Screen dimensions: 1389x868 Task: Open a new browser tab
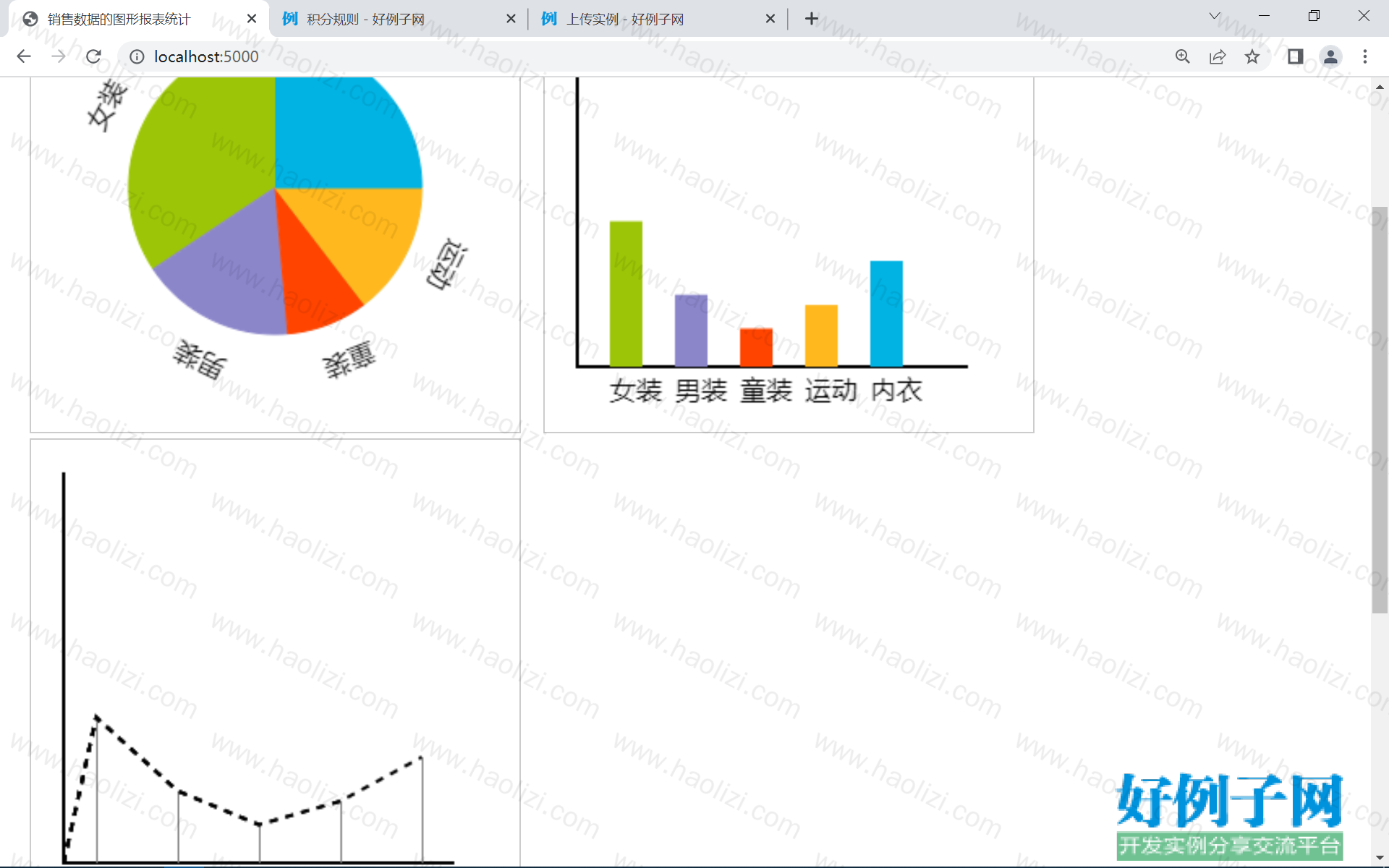[812, 19]
